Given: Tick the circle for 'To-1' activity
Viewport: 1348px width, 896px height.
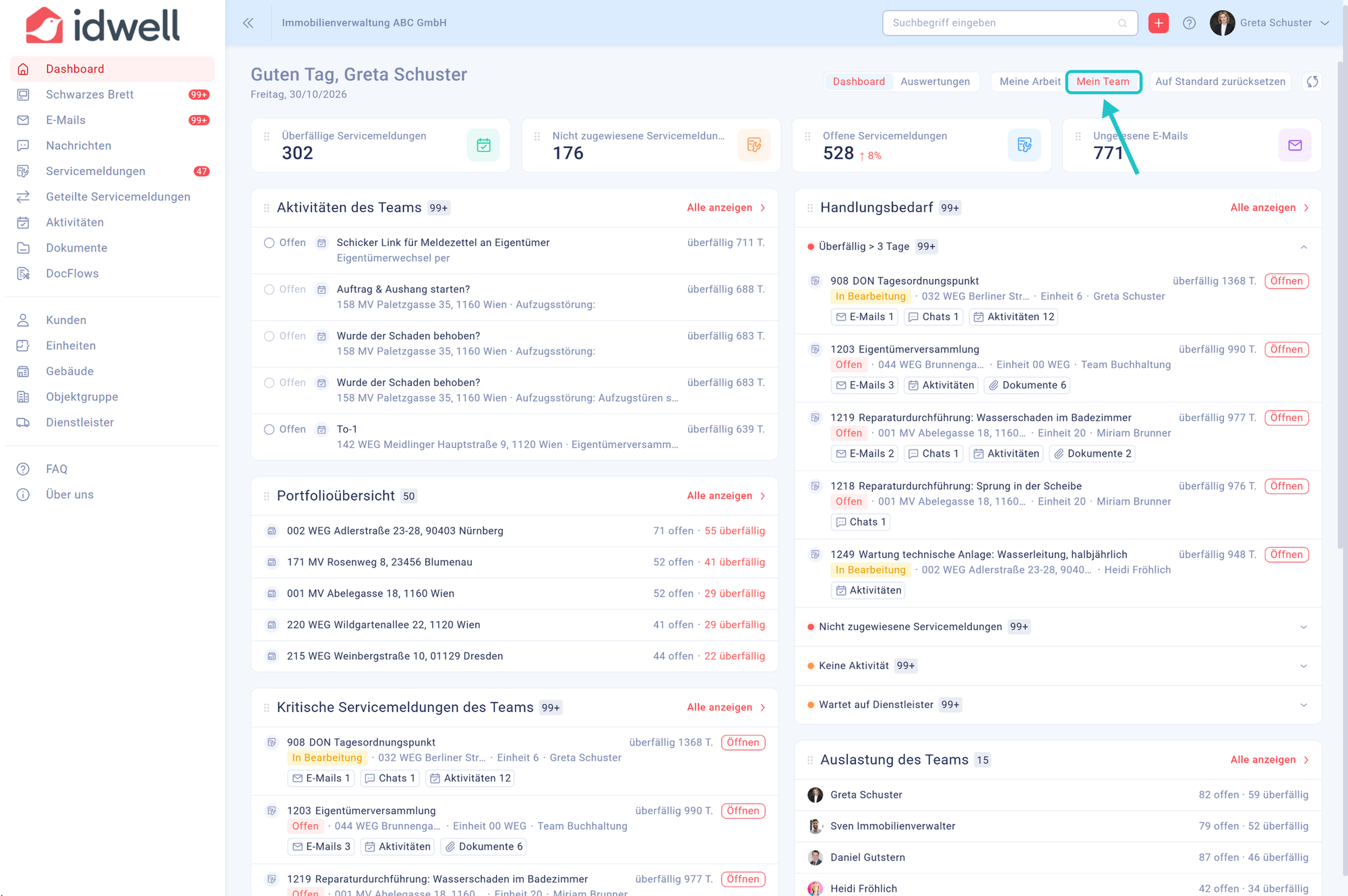Looking at the screenshot, I should [269, 429].
